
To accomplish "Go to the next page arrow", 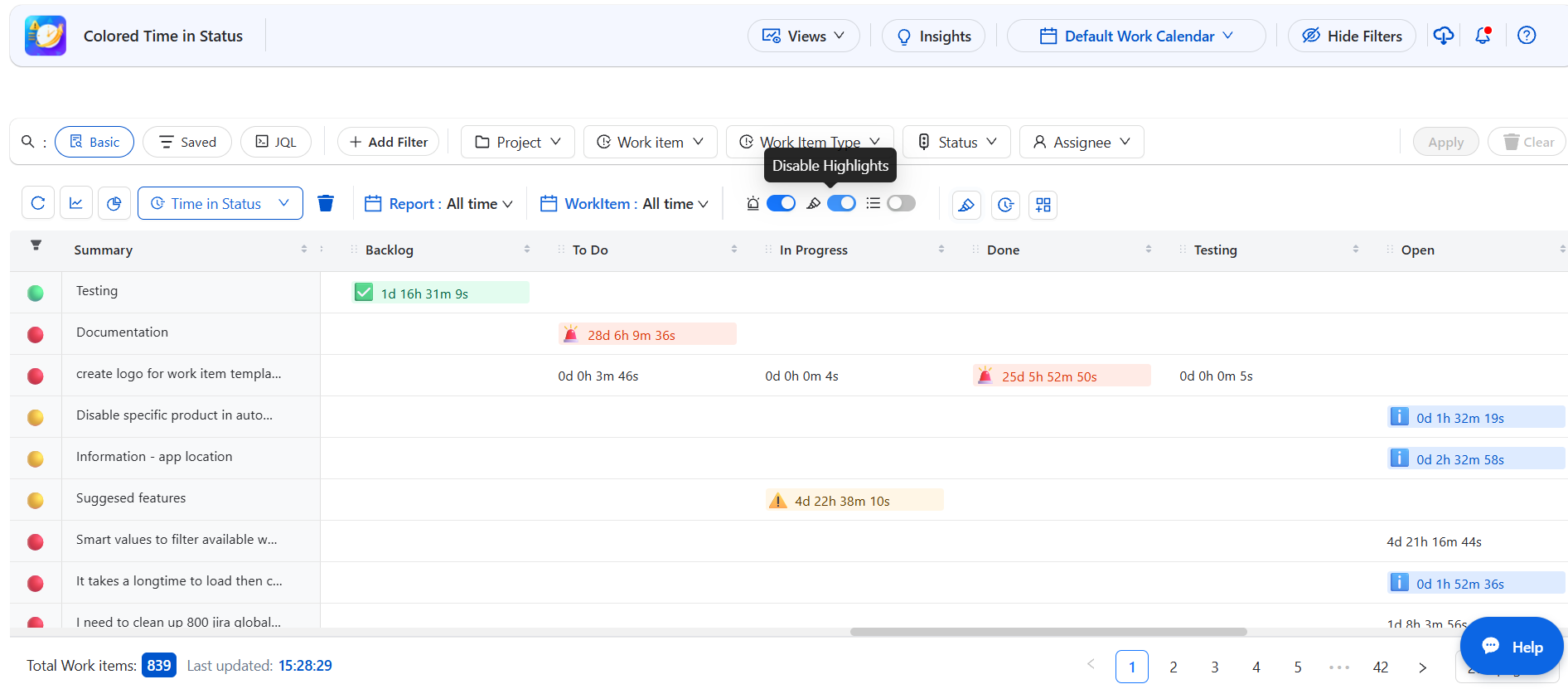I will [x=1422, y=667].
